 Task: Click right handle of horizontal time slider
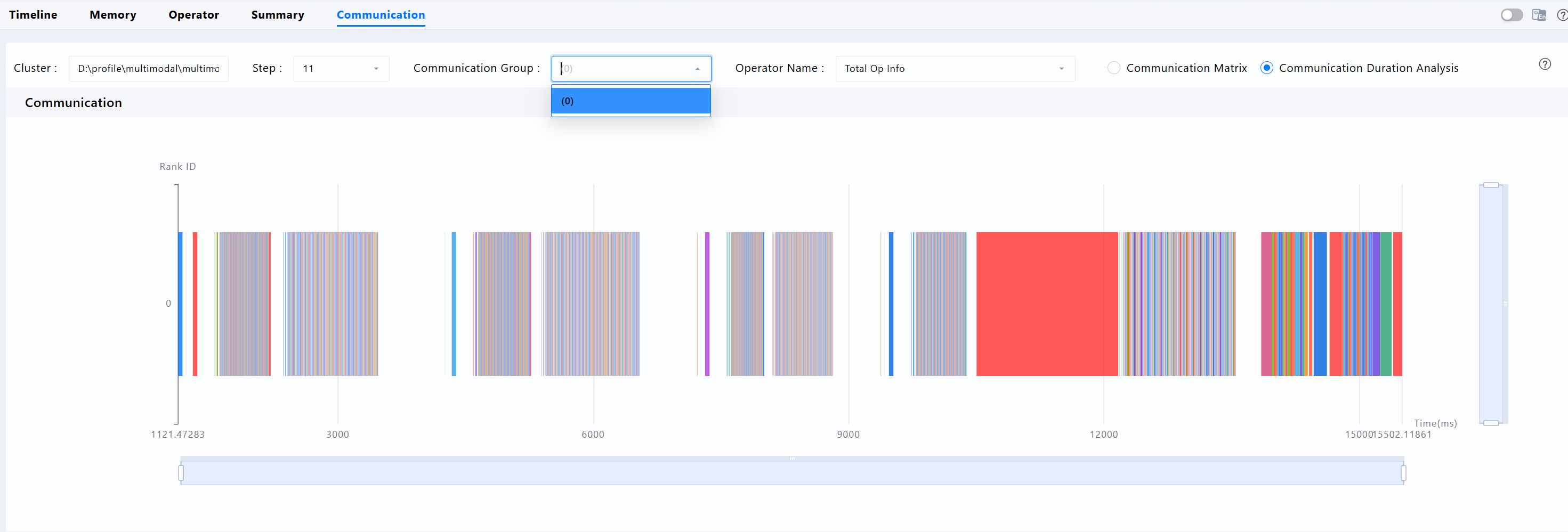pos(1403,472)
